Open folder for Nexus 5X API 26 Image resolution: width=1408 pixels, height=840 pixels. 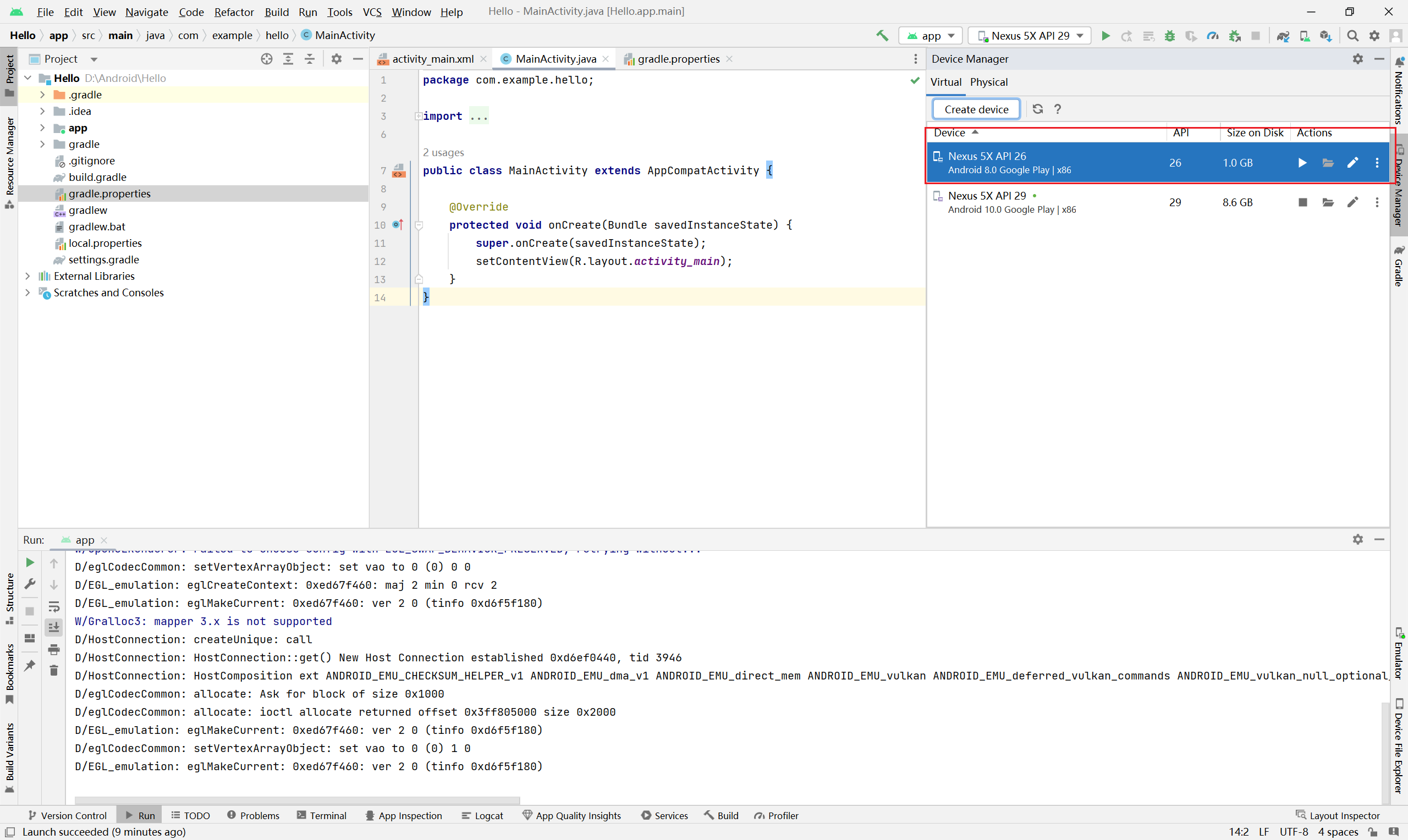point(1328,163)
